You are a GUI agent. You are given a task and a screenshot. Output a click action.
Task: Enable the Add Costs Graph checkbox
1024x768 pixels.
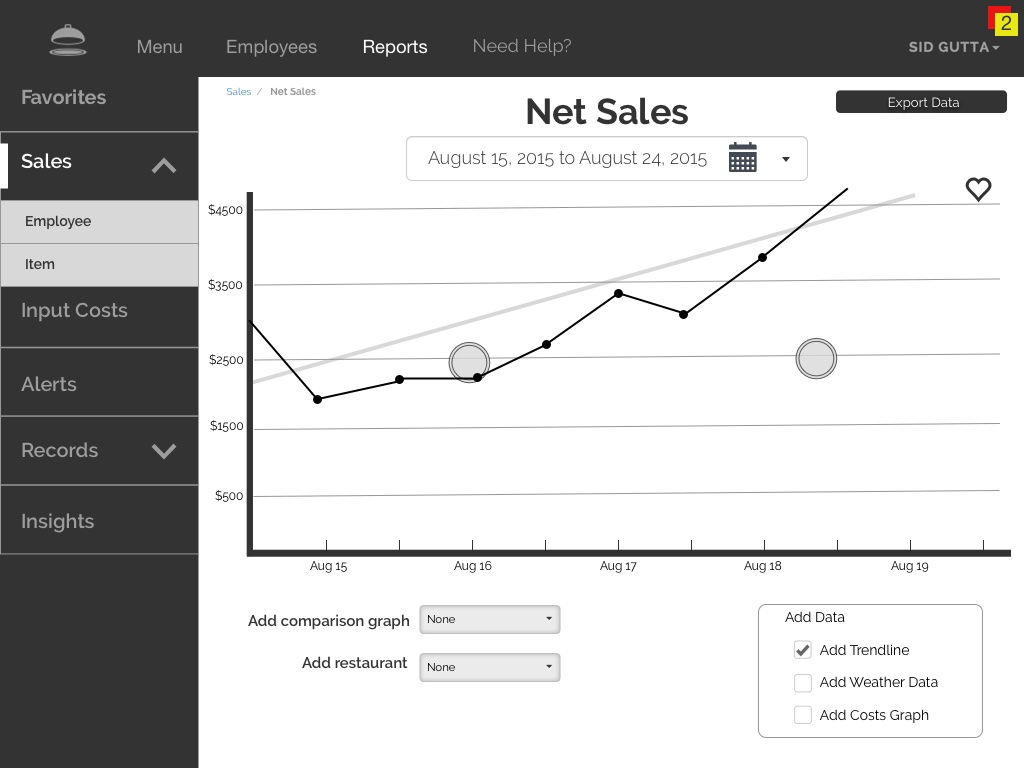[x=803, y=714]
